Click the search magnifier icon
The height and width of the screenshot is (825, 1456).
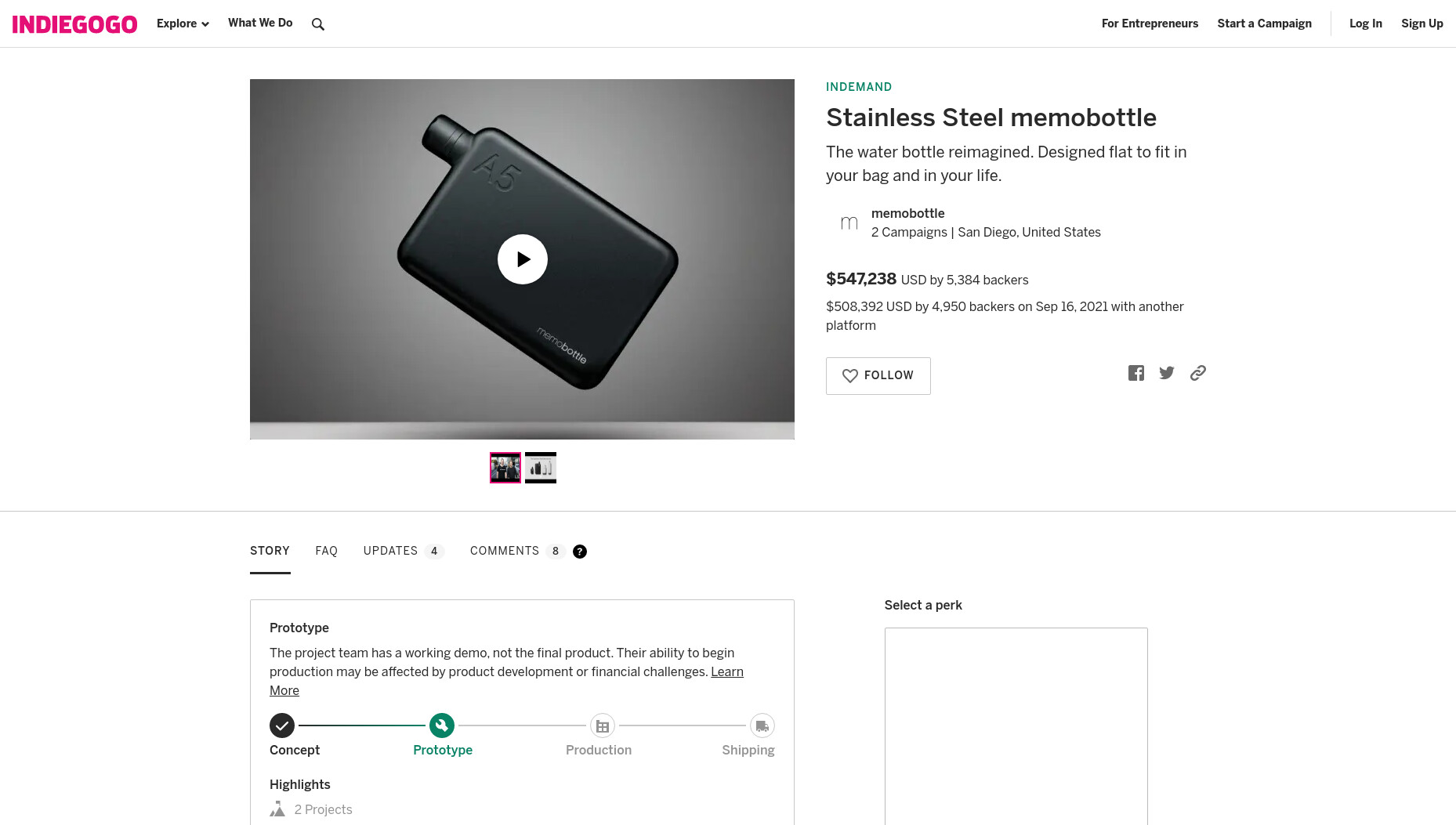tap(317, 24)
